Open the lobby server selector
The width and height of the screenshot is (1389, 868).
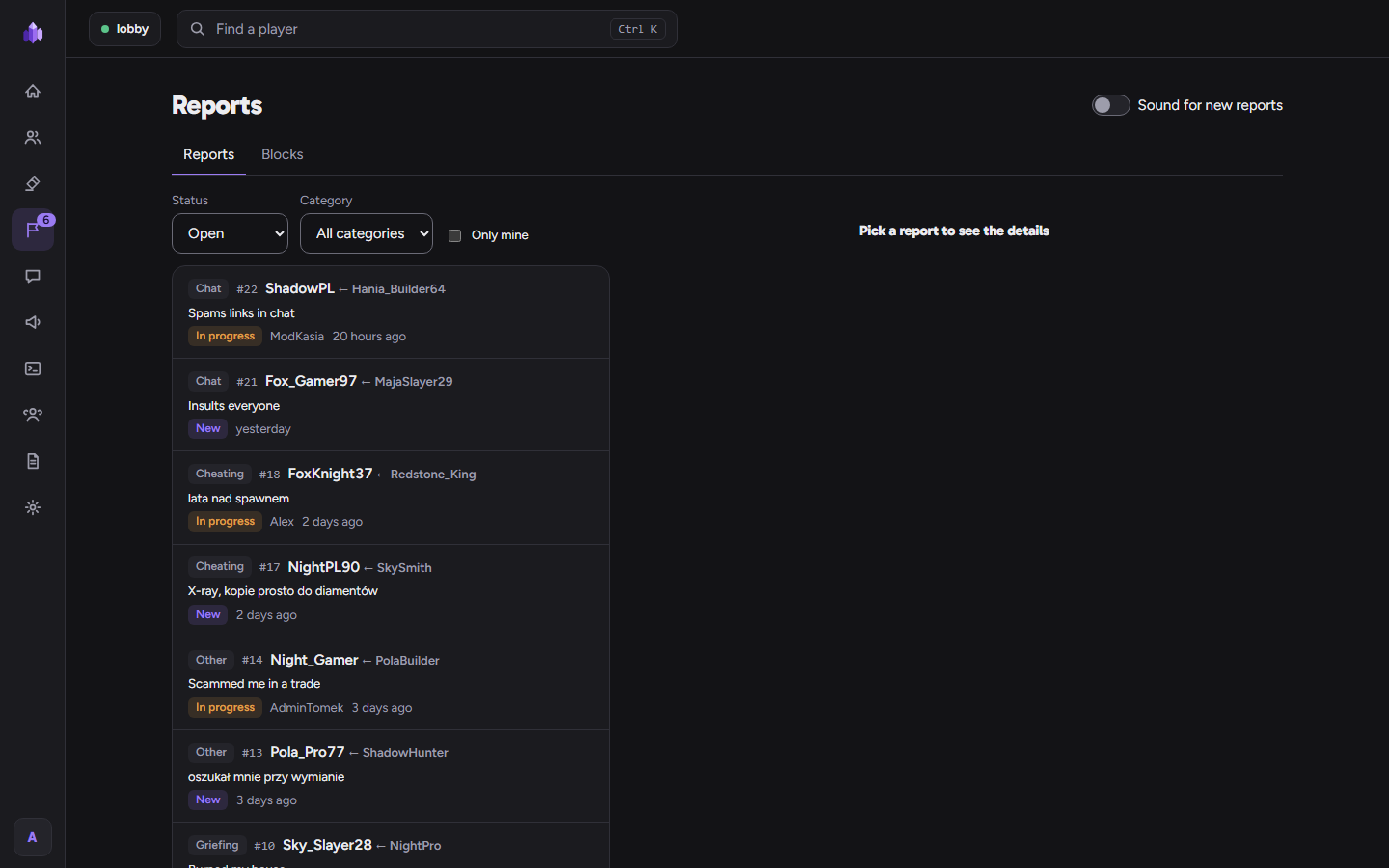[125, 29]
